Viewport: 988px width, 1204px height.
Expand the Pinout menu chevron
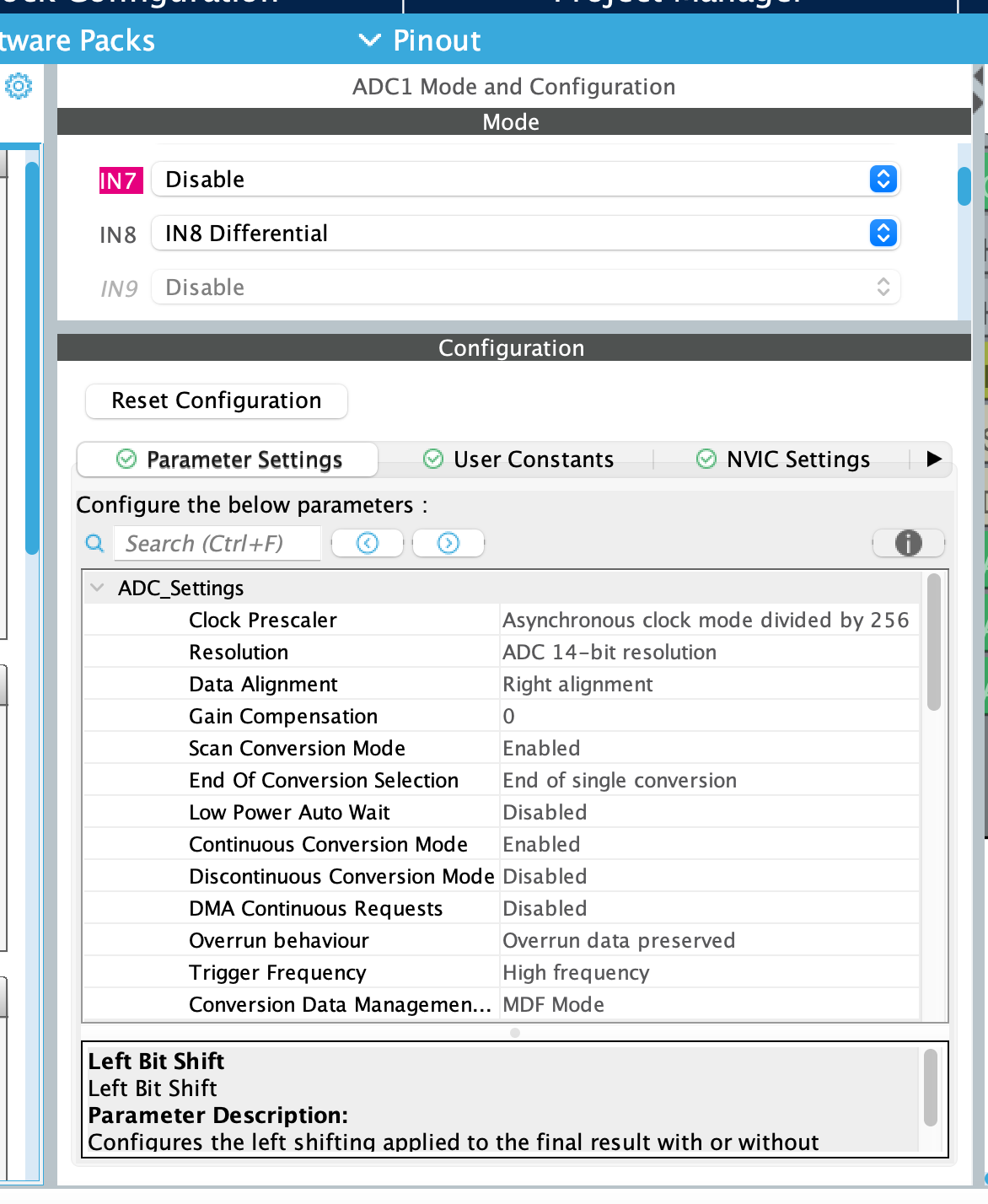click(x=369, y=40)
